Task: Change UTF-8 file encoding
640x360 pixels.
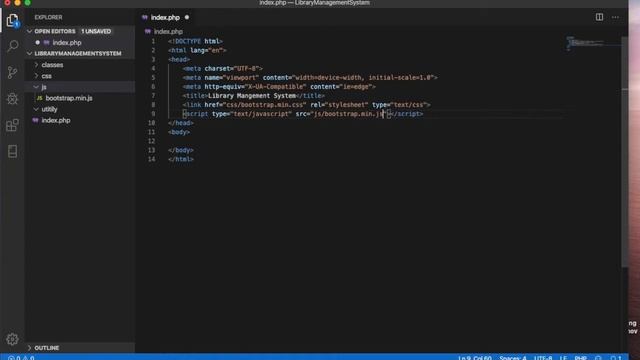Action: click(x=543, y=358)
